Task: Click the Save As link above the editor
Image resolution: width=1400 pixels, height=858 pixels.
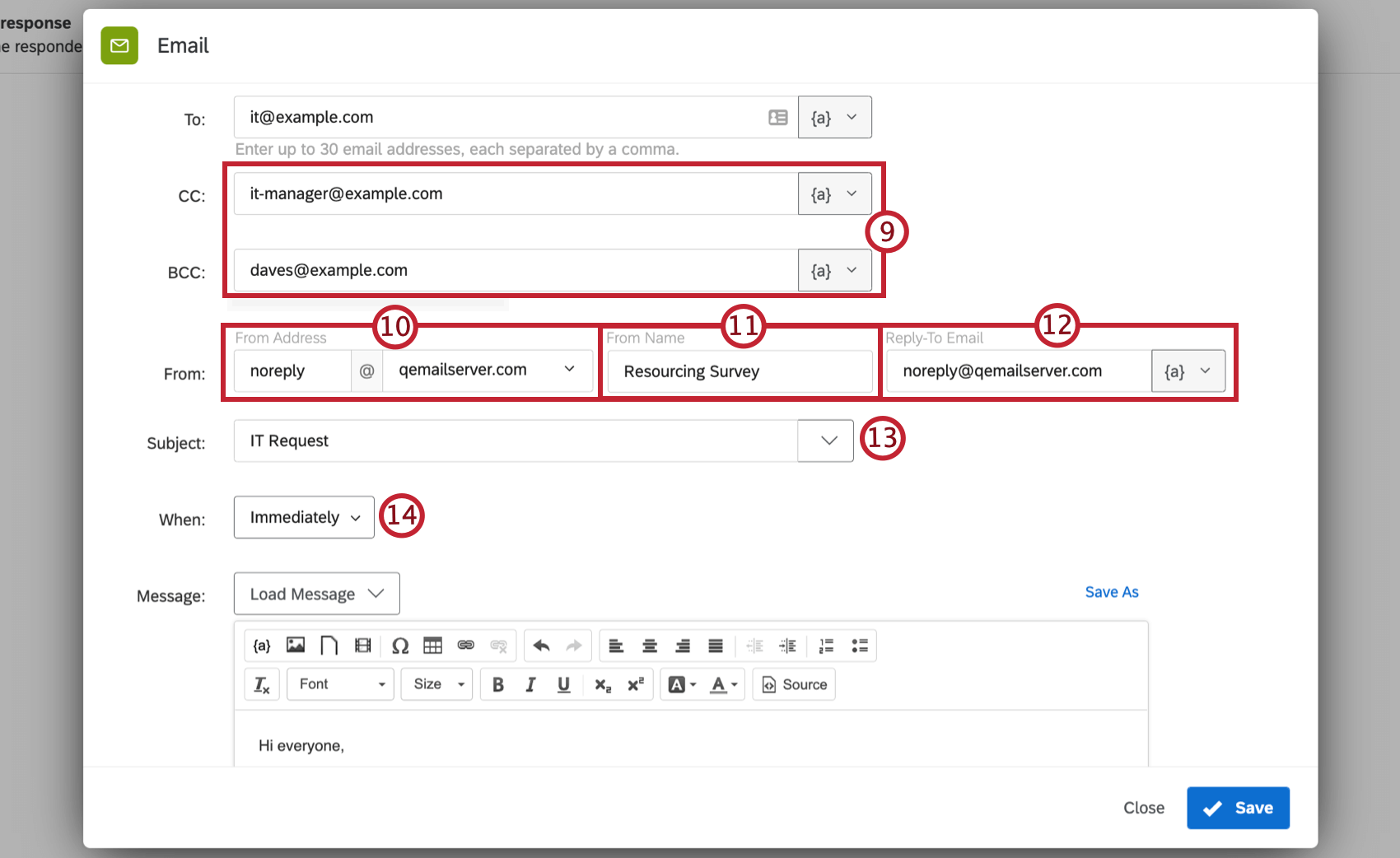Action: 1111,591
